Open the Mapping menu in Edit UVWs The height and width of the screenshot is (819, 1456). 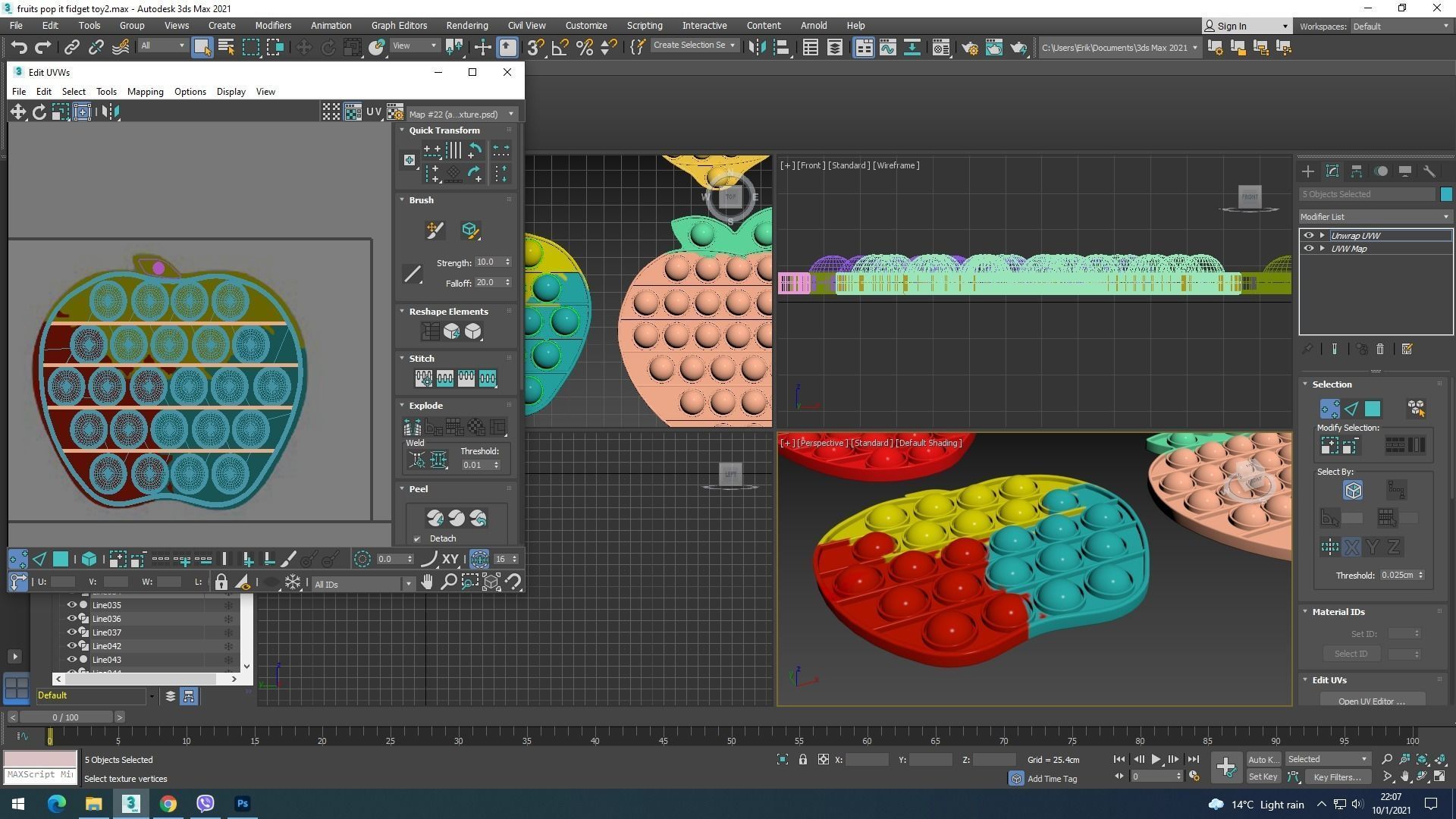(x=145, y=92)
